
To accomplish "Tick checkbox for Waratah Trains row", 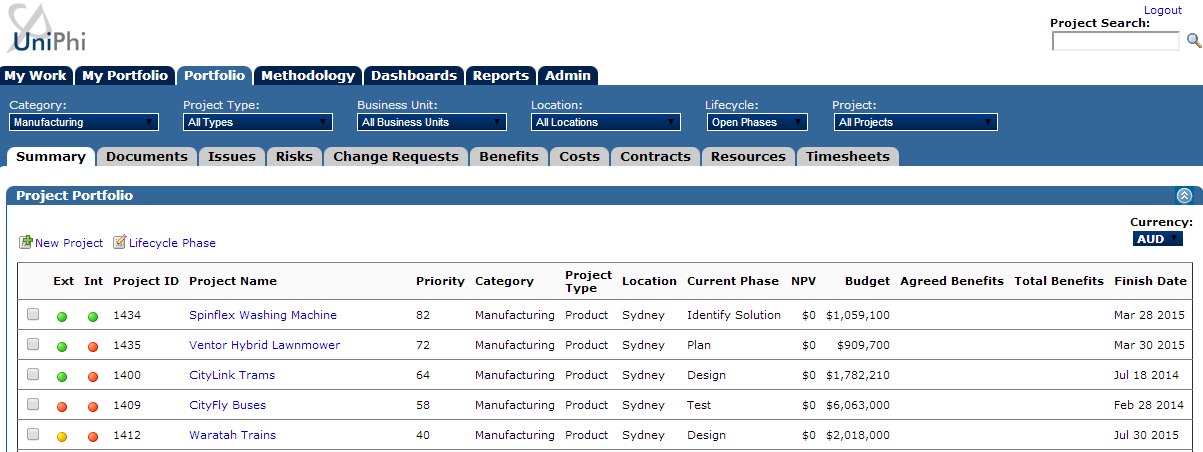I will pyautogui.click(x=33, y=435).
